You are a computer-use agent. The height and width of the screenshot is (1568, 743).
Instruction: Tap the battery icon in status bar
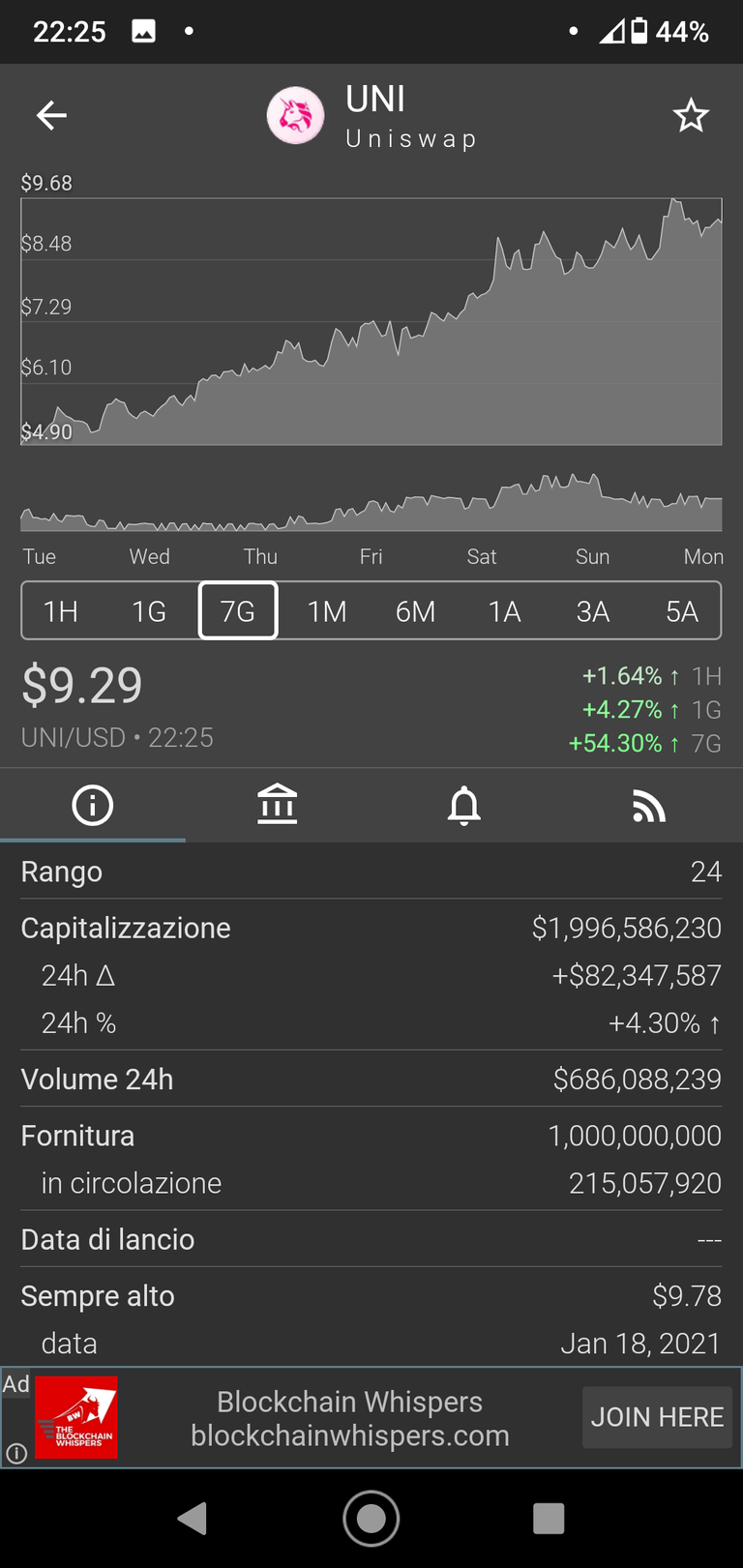coord(639,31)
